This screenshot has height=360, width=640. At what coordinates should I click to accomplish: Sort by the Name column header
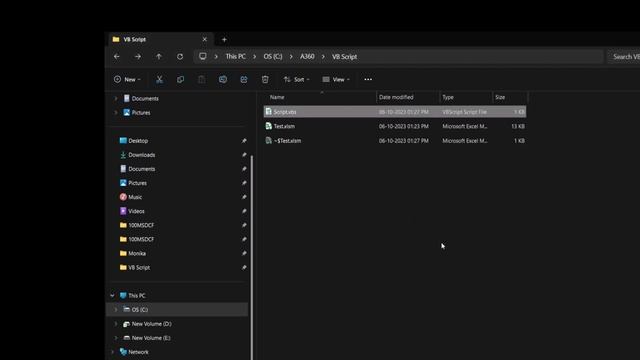coord(277,97)
